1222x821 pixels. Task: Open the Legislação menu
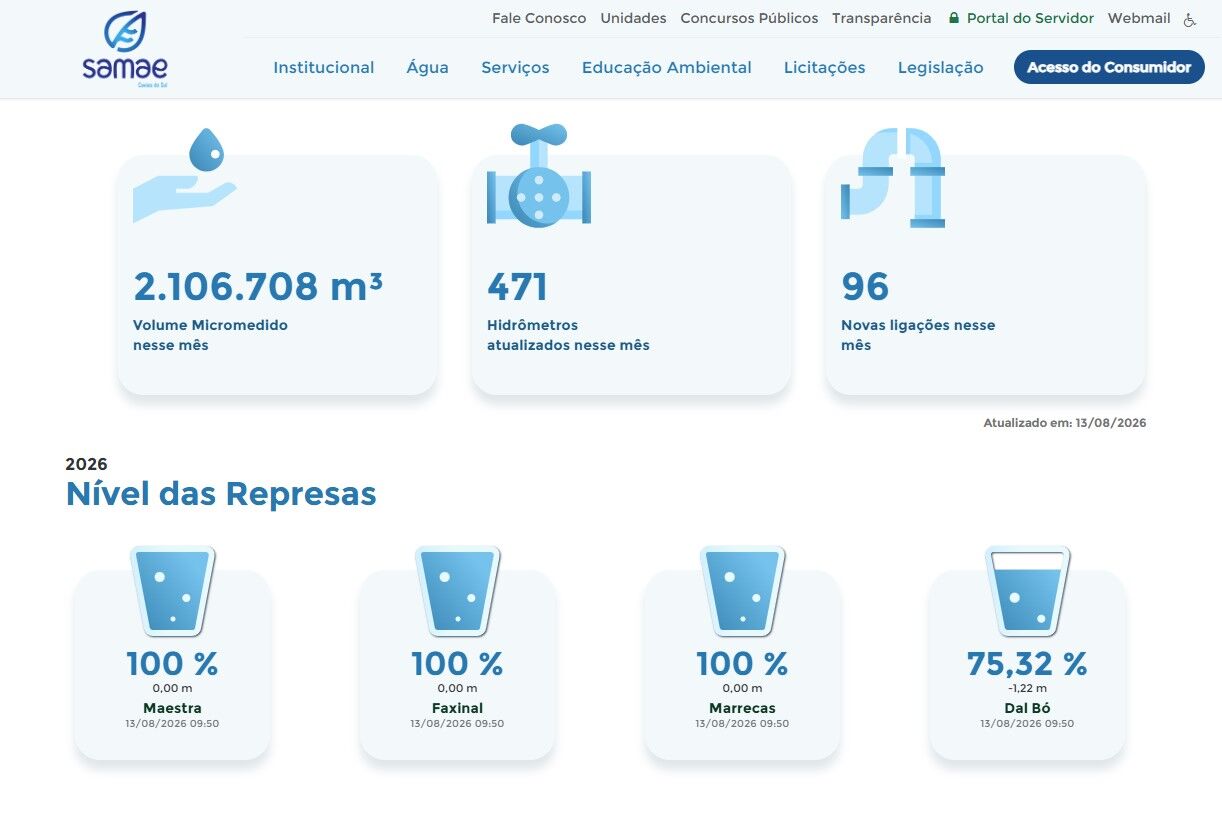coord(941,68)
